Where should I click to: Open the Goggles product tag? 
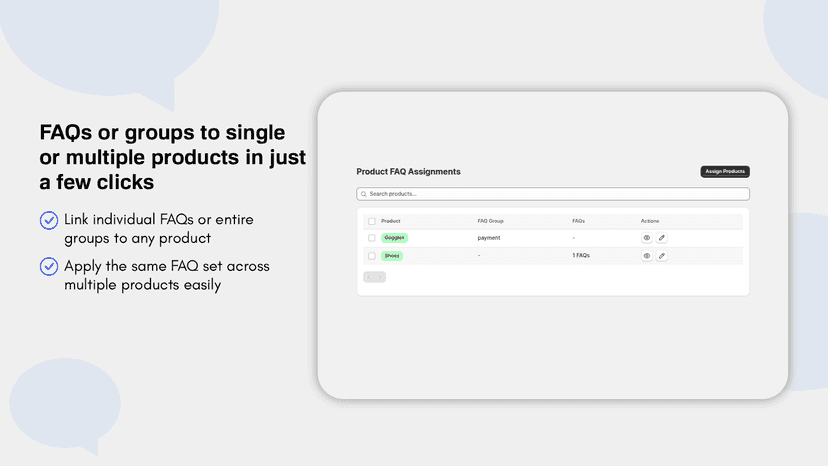[394, 238]
